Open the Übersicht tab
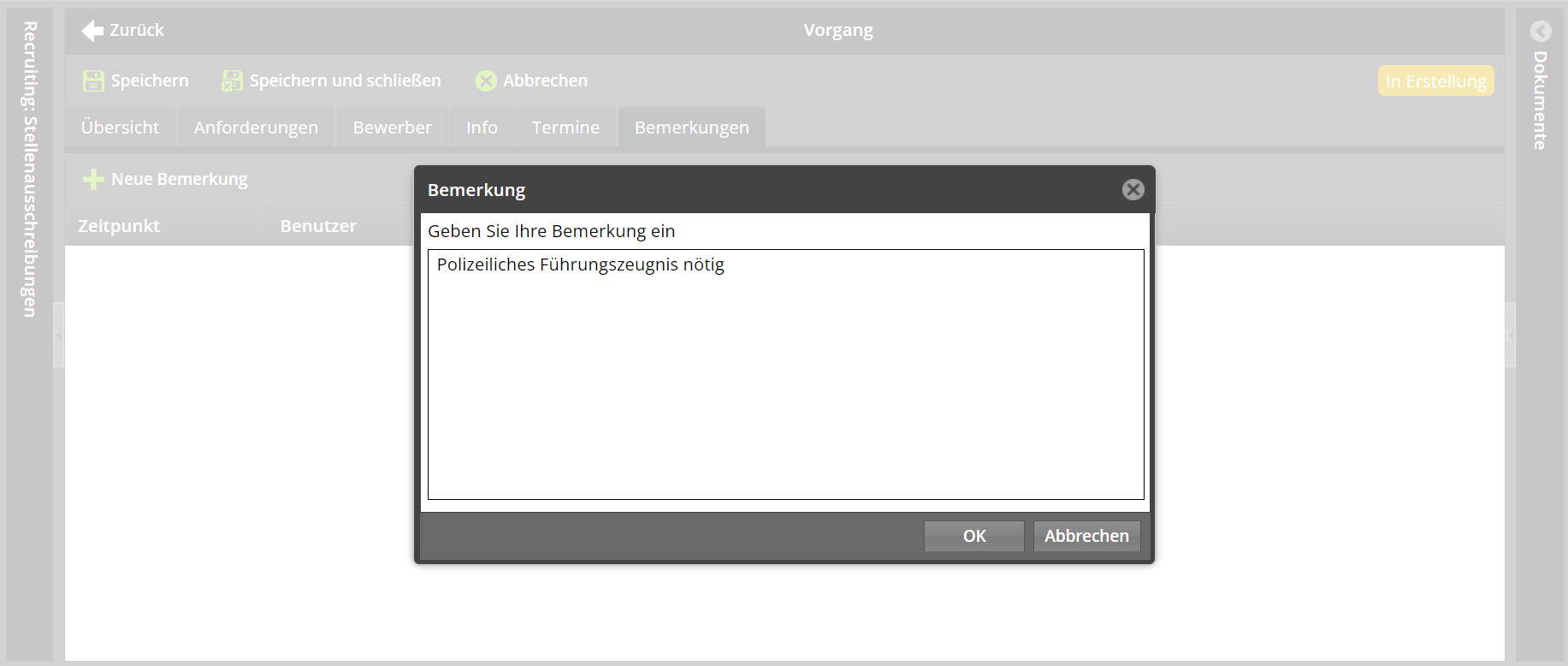This screenshot has height=666, width=1568. [x=120, y=128]
